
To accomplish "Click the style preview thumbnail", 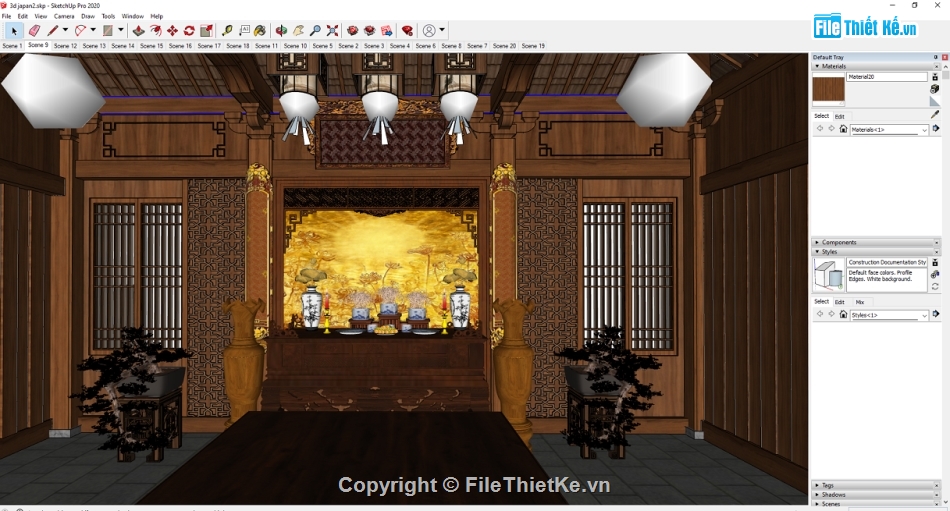I will point(828,274).
